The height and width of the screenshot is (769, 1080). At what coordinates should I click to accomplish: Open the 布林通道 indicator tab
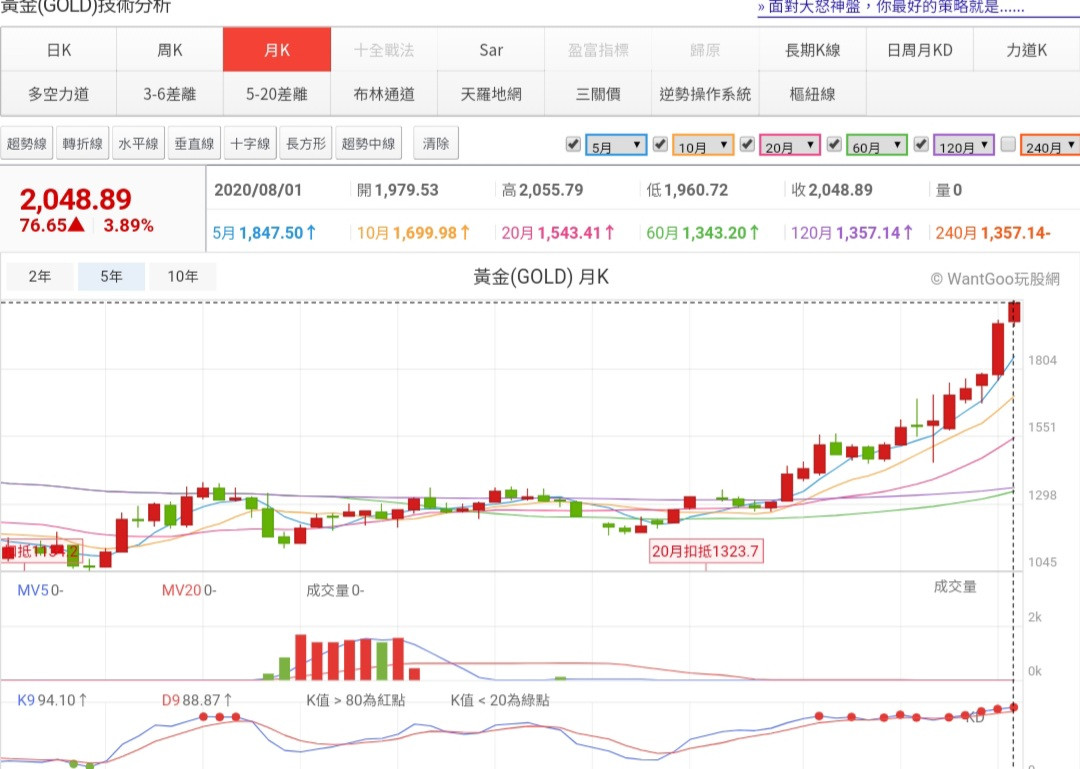[x=383, y=95]
